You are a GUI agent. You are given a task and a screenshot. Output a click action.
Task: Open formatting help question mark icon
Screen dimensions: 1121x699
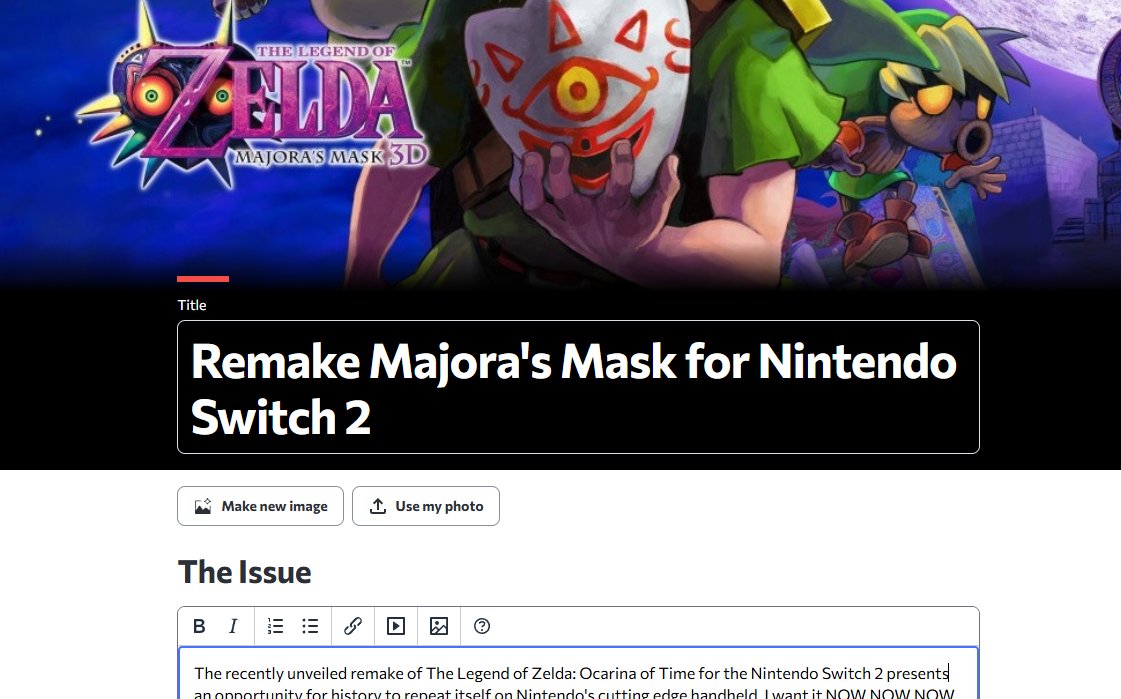pyautogui.click(x=482, y=626)
